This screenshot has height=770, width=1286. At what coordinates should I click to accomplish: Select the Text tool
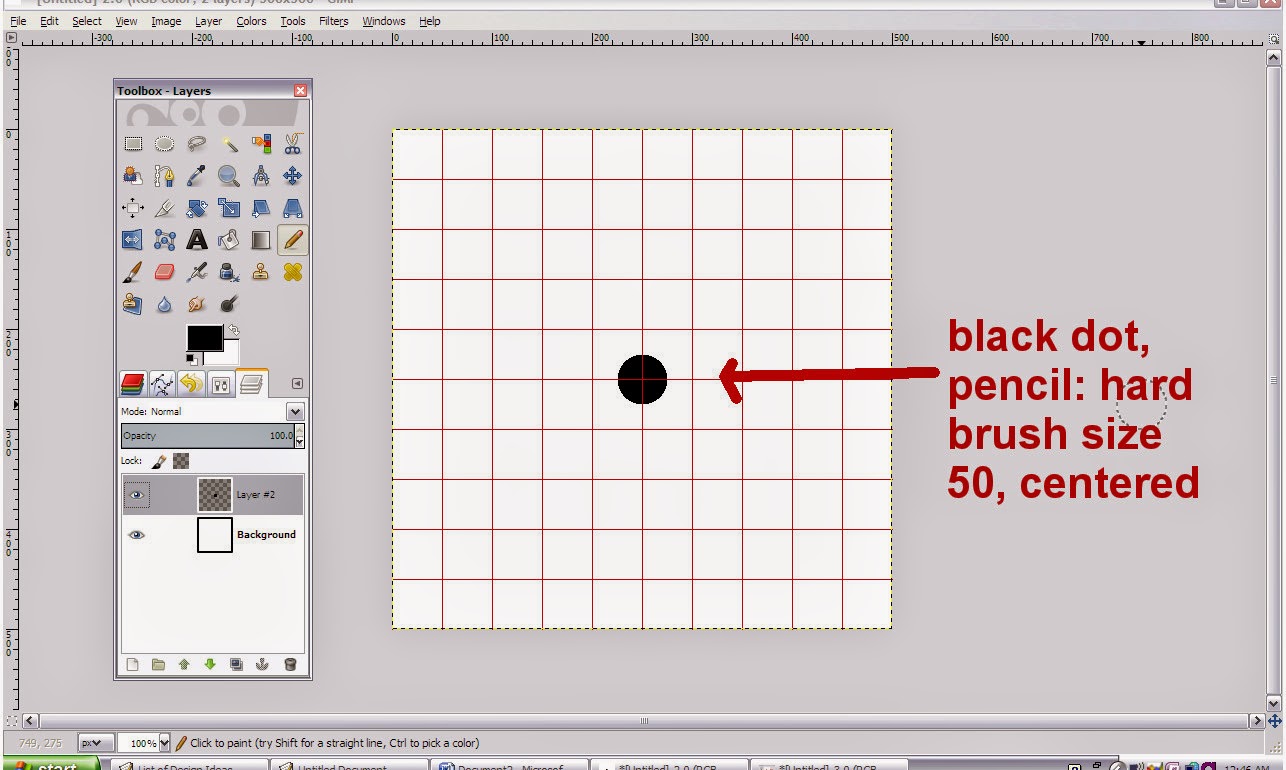click(197, 240)
